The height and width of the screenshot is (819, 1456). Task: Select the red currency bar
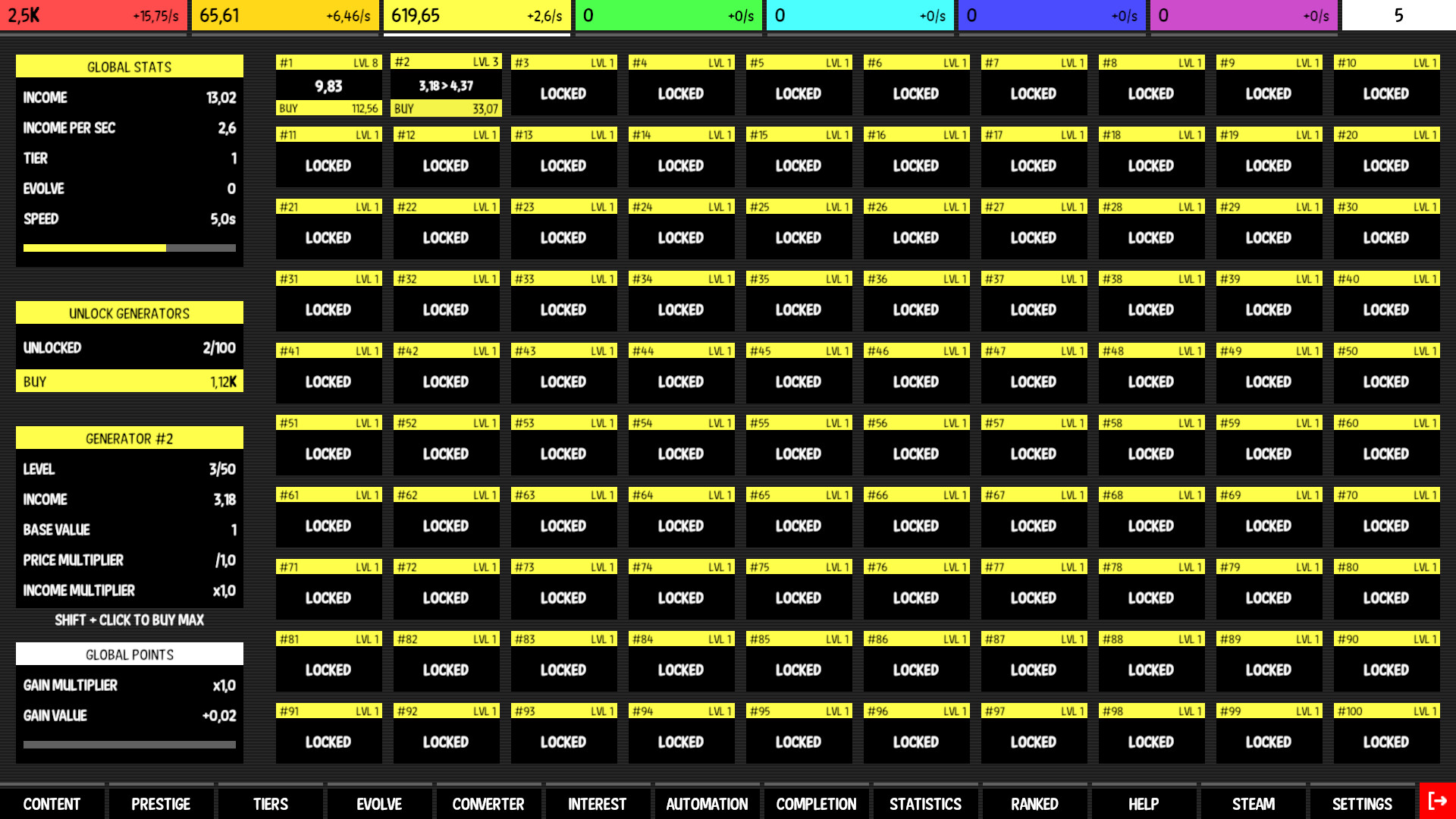coord(93,16)
